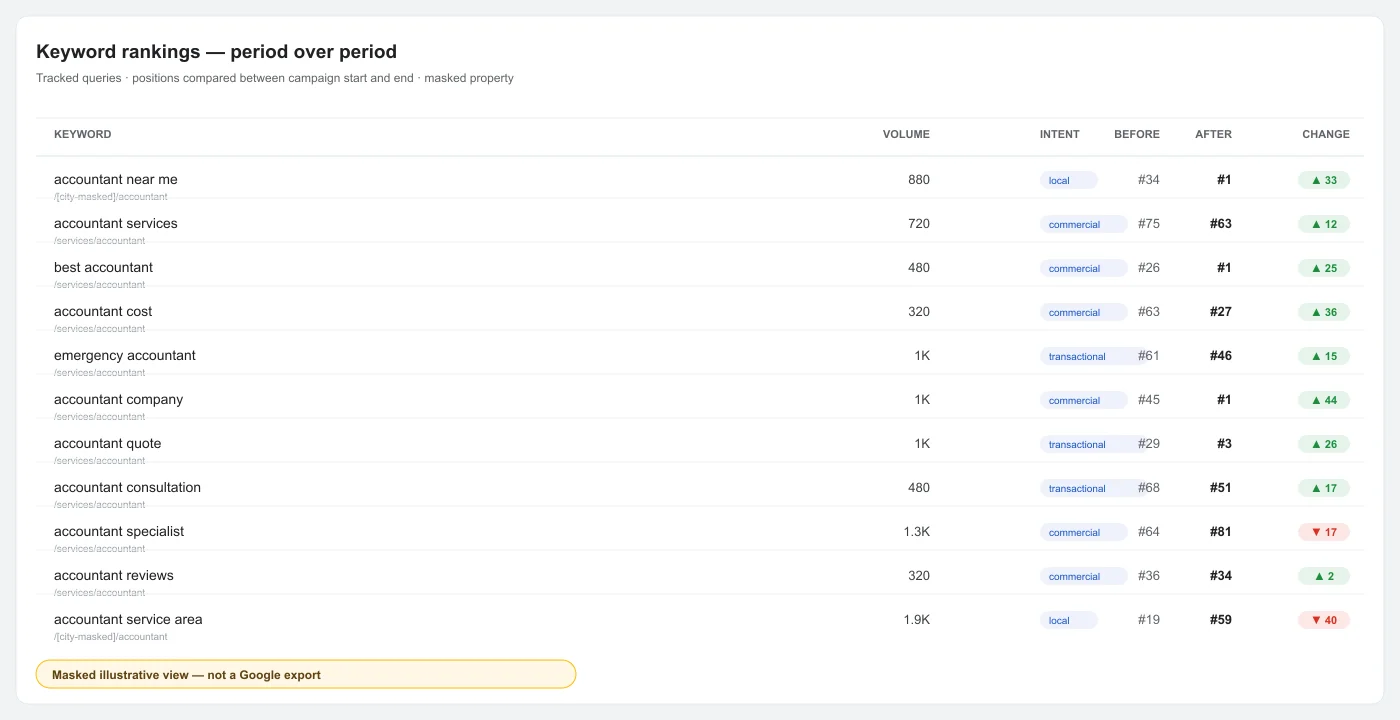Click the #46 after position
Viewport: 1400px width, 720px height.
(x=1221, y=356)
